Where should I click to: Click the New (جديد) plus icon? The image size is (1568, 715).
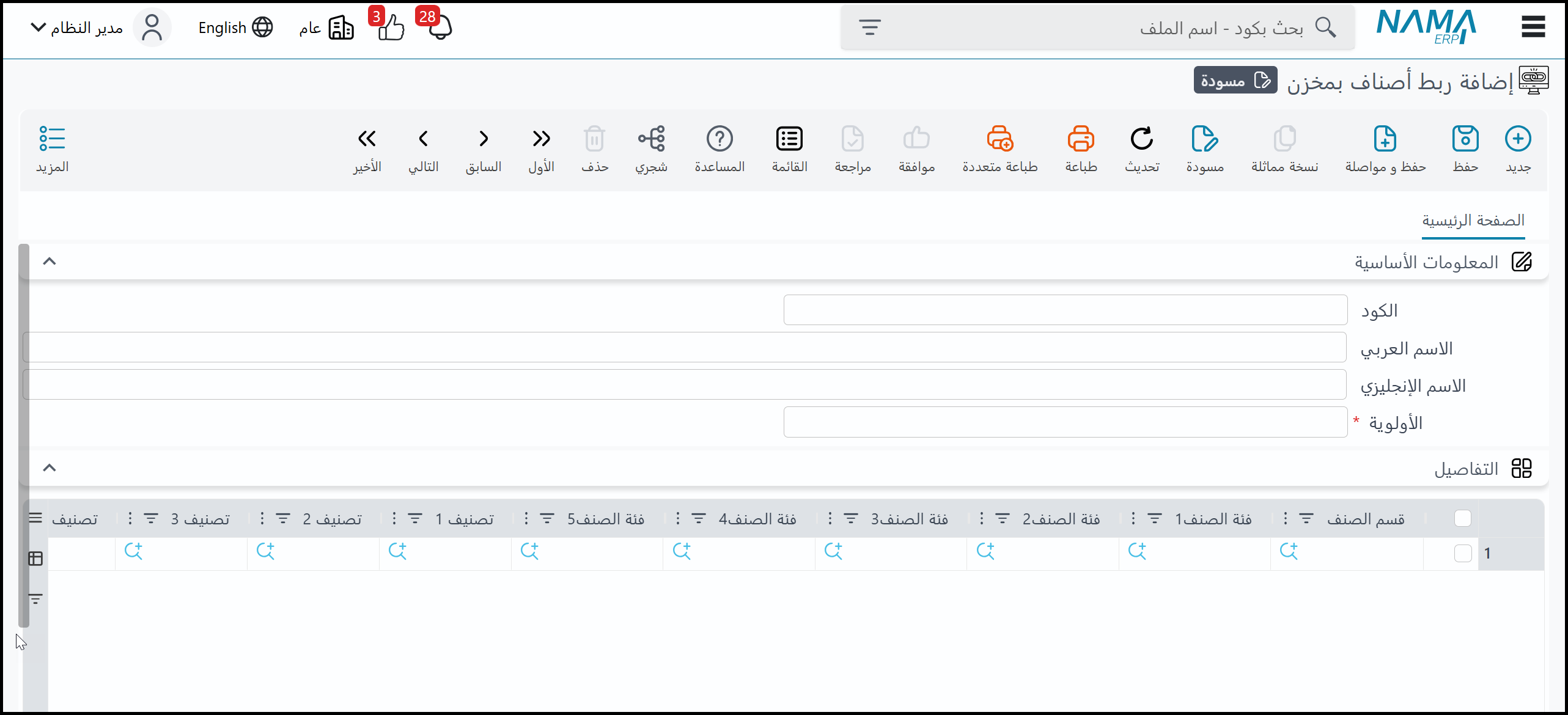pyautogui.click(x=1517, y=139)
